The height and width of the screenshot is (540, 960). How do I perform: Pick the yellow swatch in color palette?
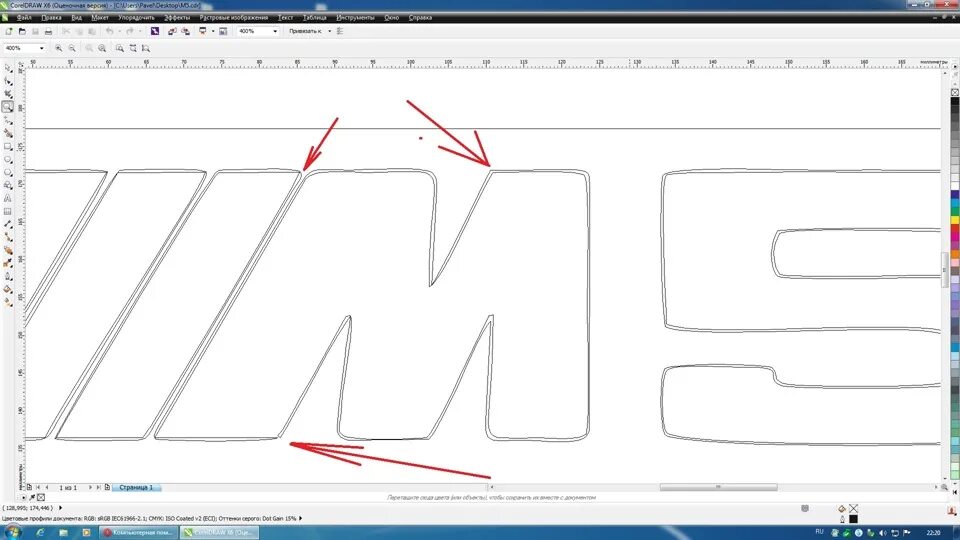(954, 220)
